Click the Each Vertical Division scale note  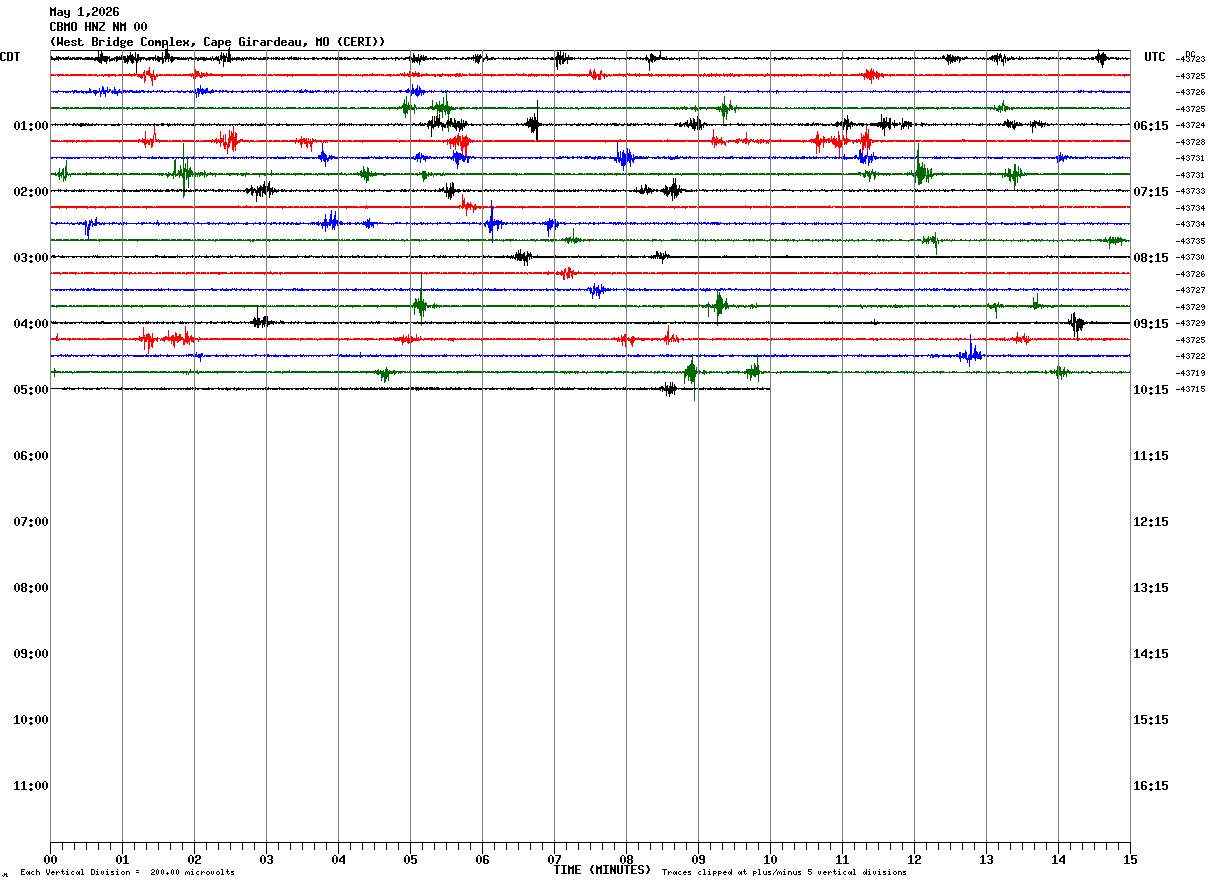[127, 873]
